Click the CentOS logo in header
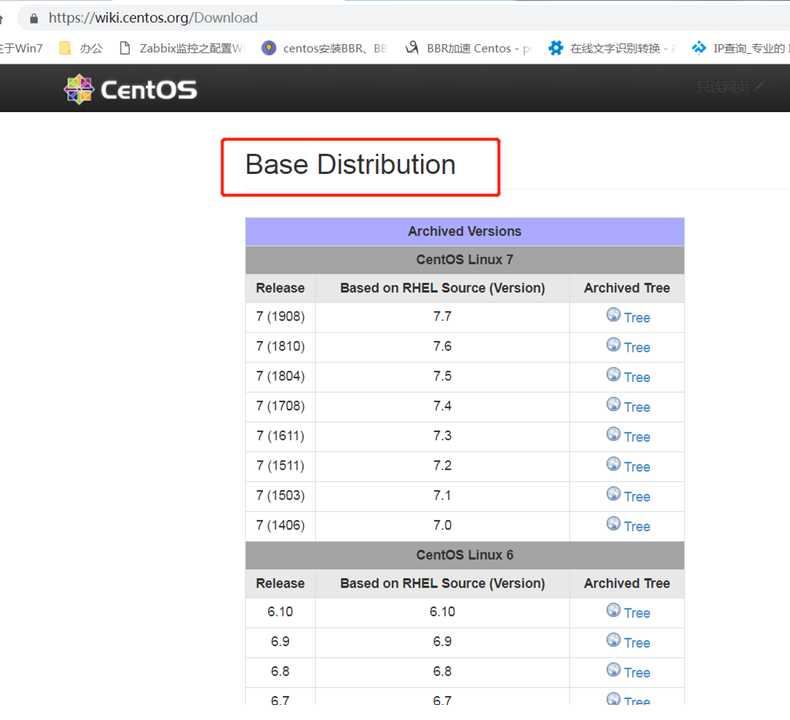 pos(130,89)
